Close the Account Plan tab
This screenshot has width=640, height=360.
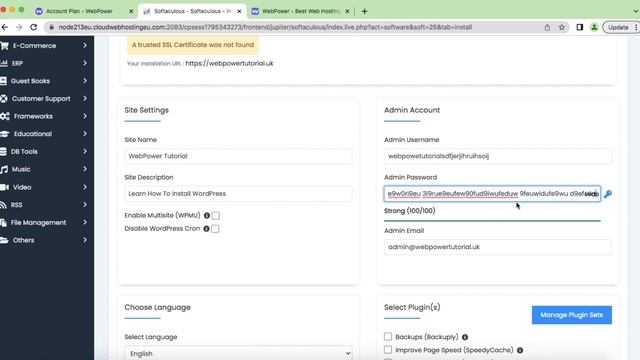131,11
